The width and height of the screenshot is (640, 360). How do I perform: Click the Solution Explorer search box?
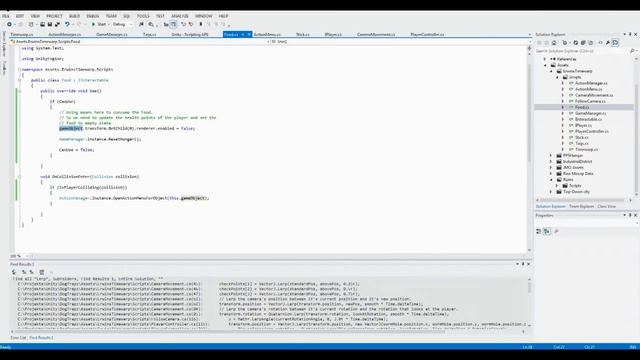click(x=582, y=51)
